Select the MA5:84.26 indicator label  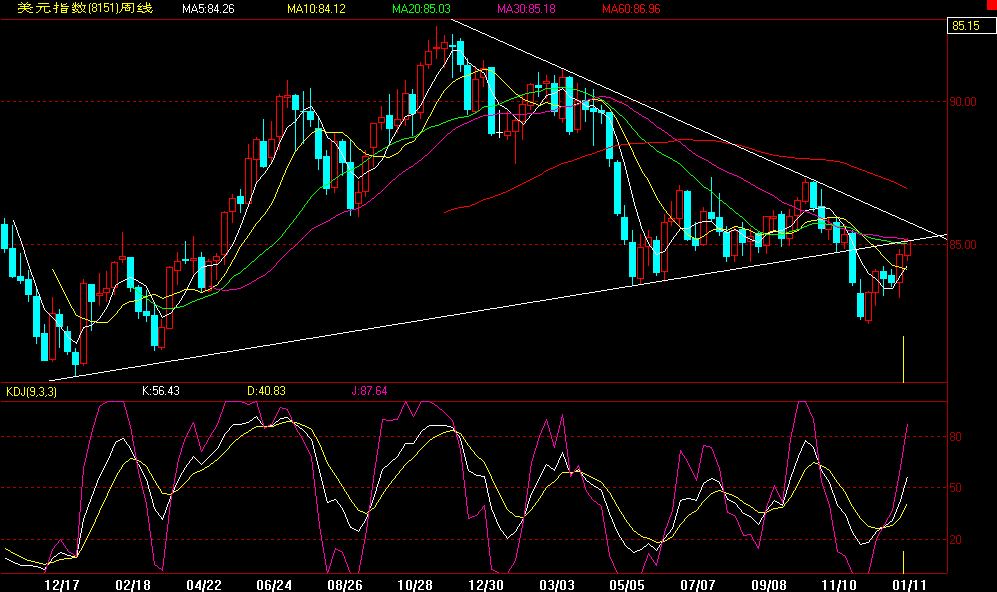[x=208, y=9]
